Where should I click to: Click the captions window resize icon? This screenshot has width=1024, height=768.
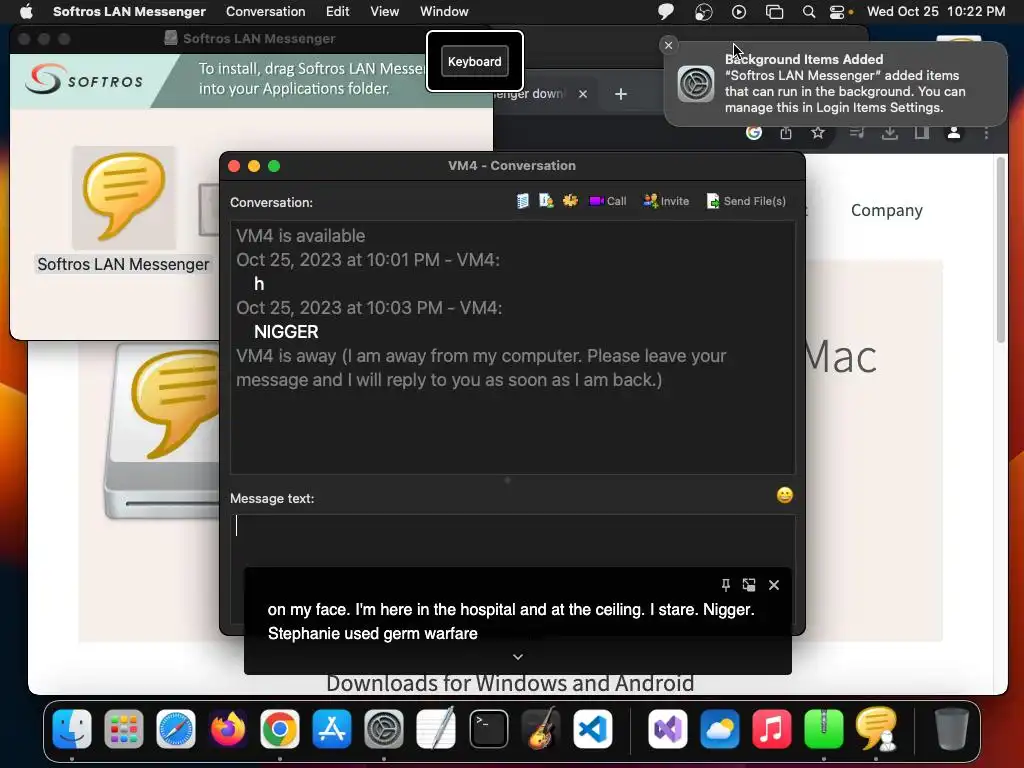tap(749, 584)
